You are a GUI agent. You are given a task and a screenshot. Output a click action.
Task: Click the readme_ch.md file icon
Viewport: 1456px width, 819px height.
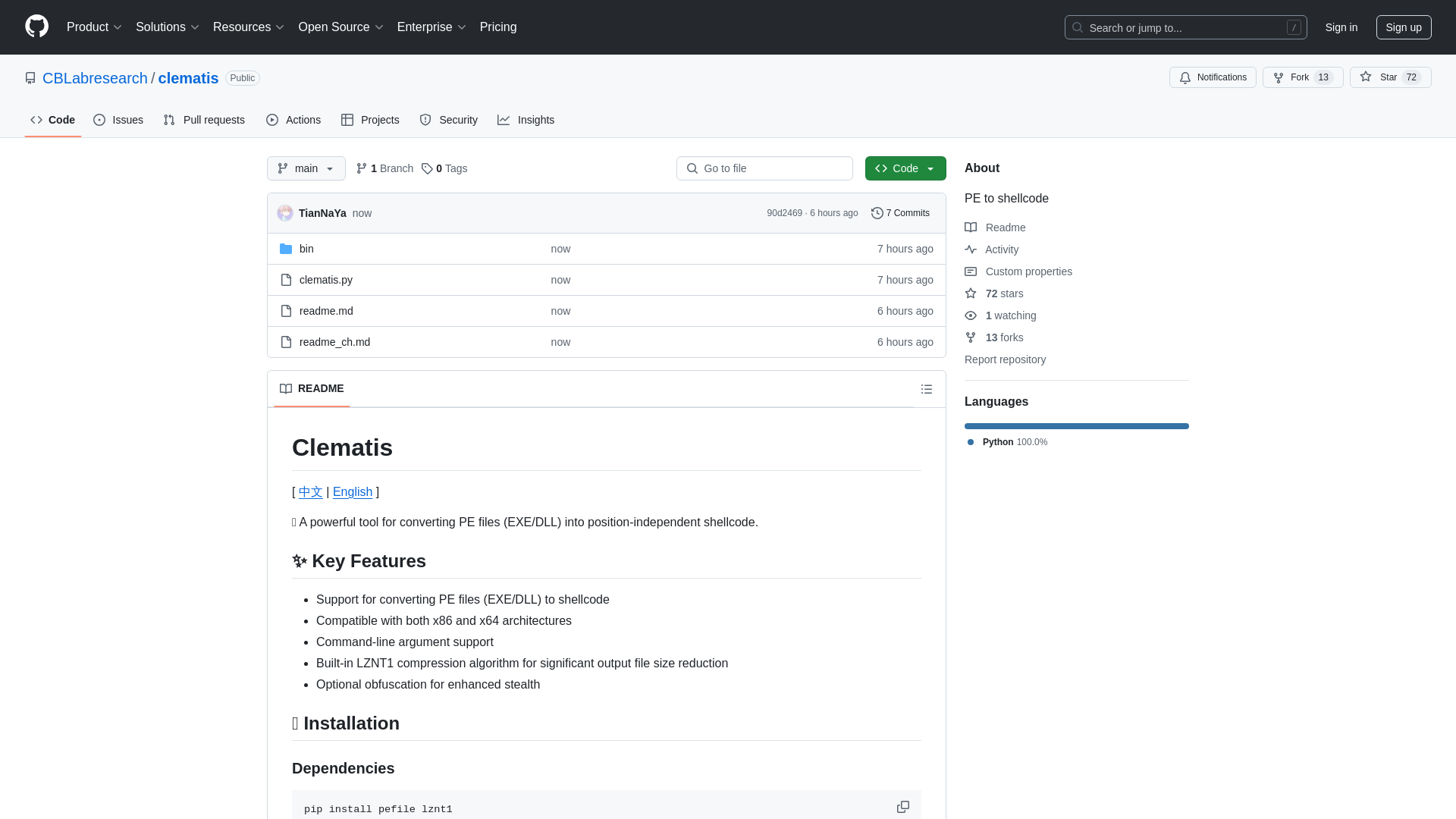coord(286,342)
